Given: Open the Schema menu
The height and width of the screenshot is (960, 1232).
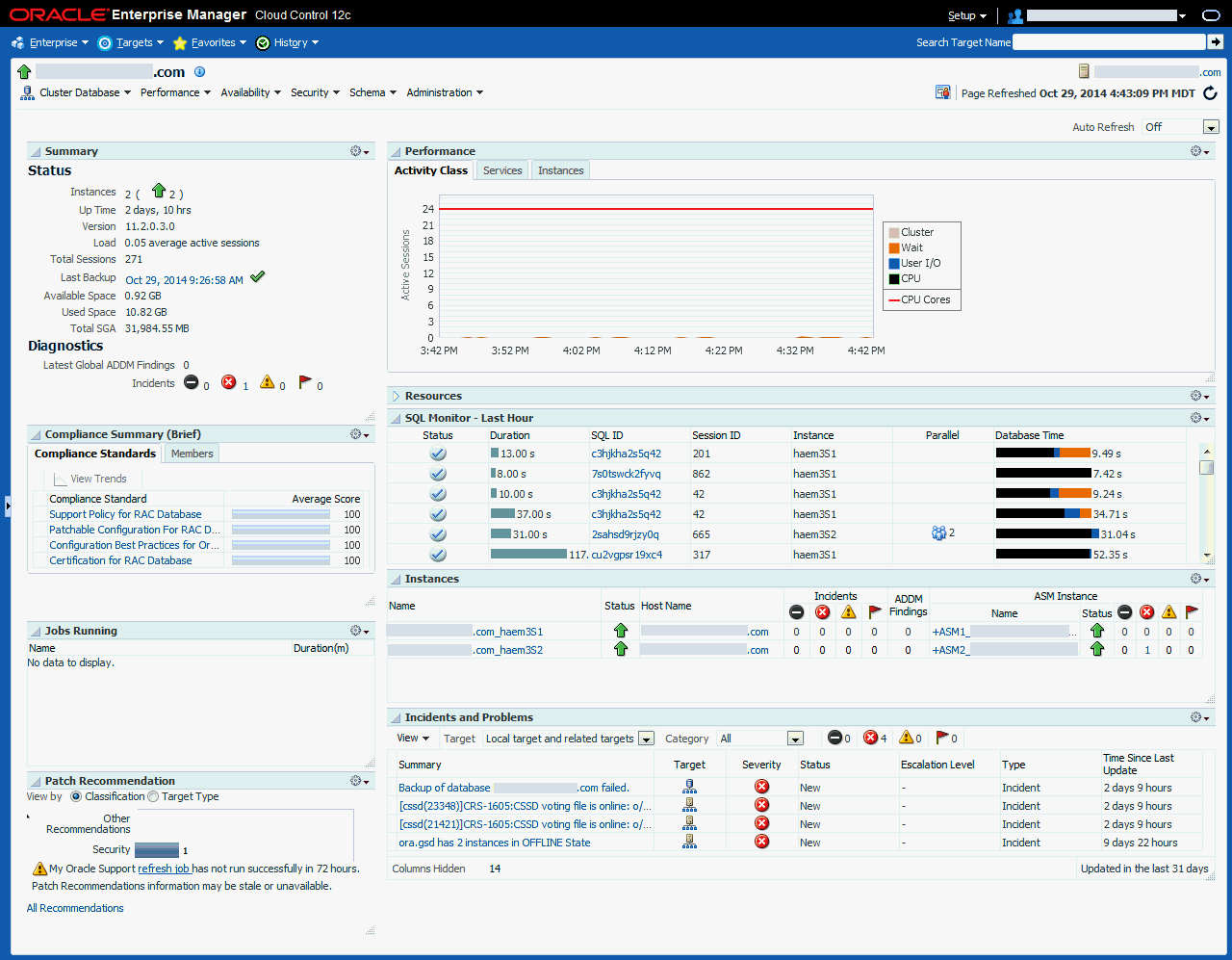Looking at the screenshot, I should (x=372, y=92).
